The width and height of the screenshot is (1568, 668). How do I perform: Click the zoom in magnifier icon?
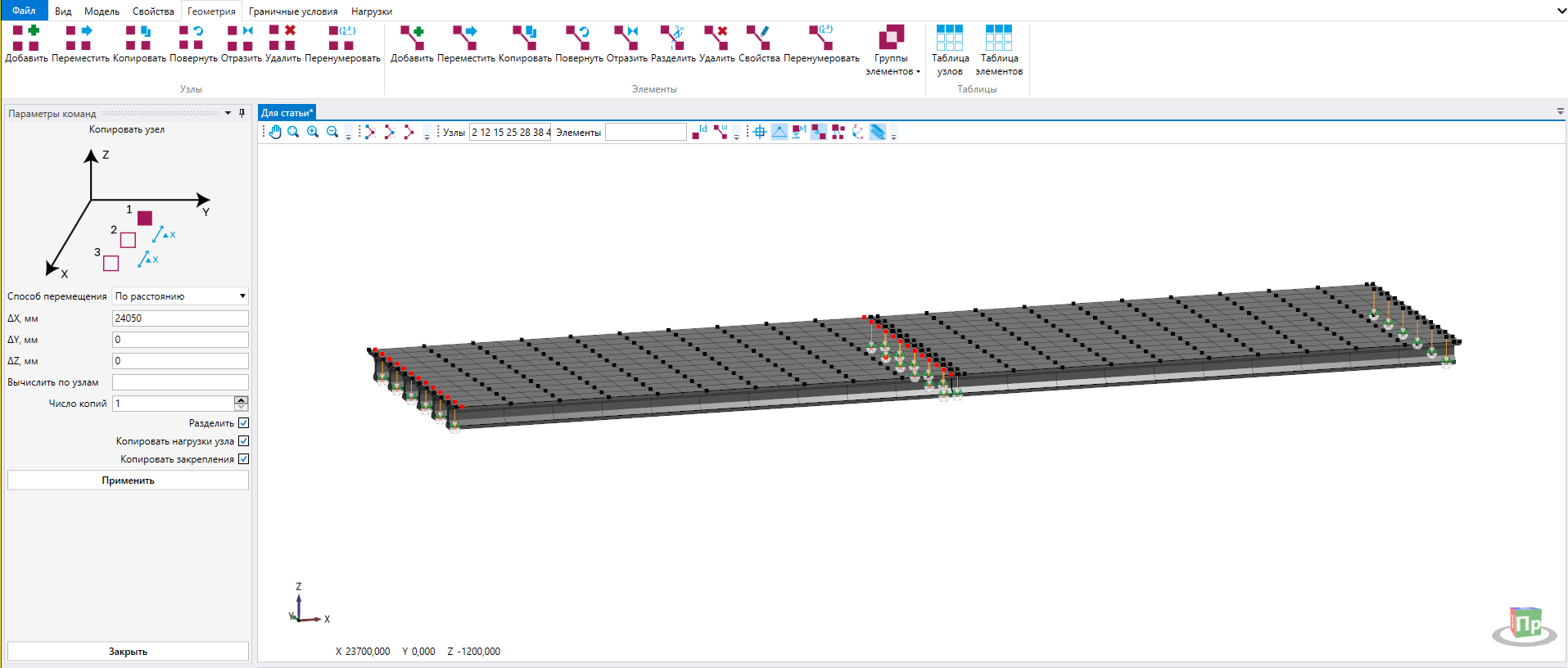pyautogui.click(x=313, y=132)
